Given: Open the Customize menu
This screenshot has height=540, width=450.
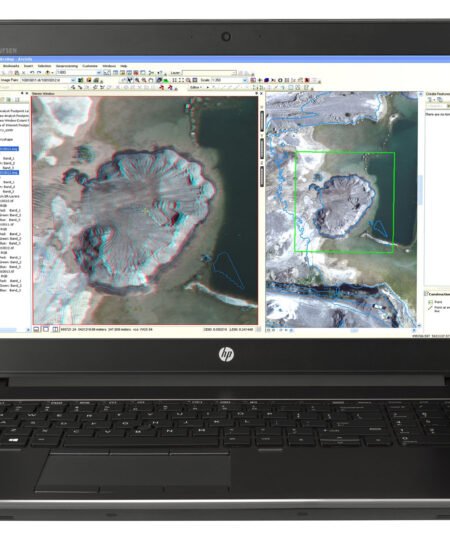Looking at the screenshot, I should [x=90, y=66].
